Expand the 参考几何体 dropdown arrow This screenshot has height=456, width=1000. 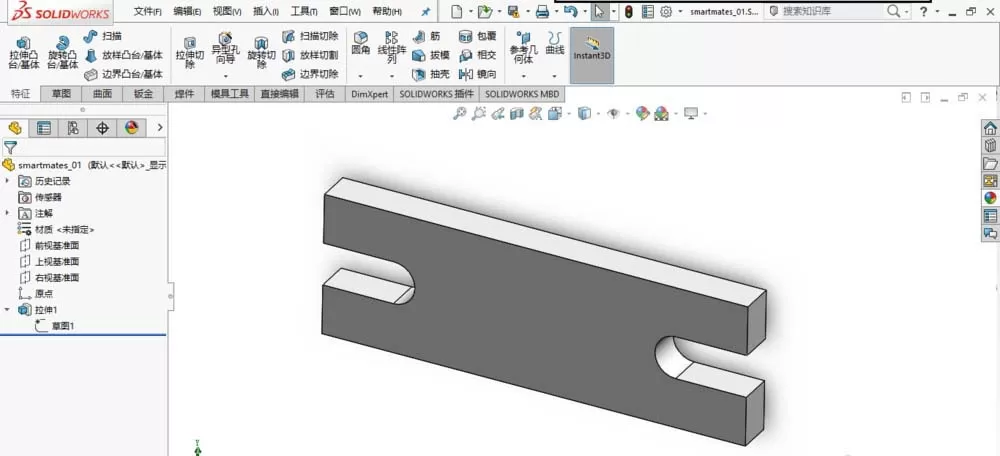(524, 75)
